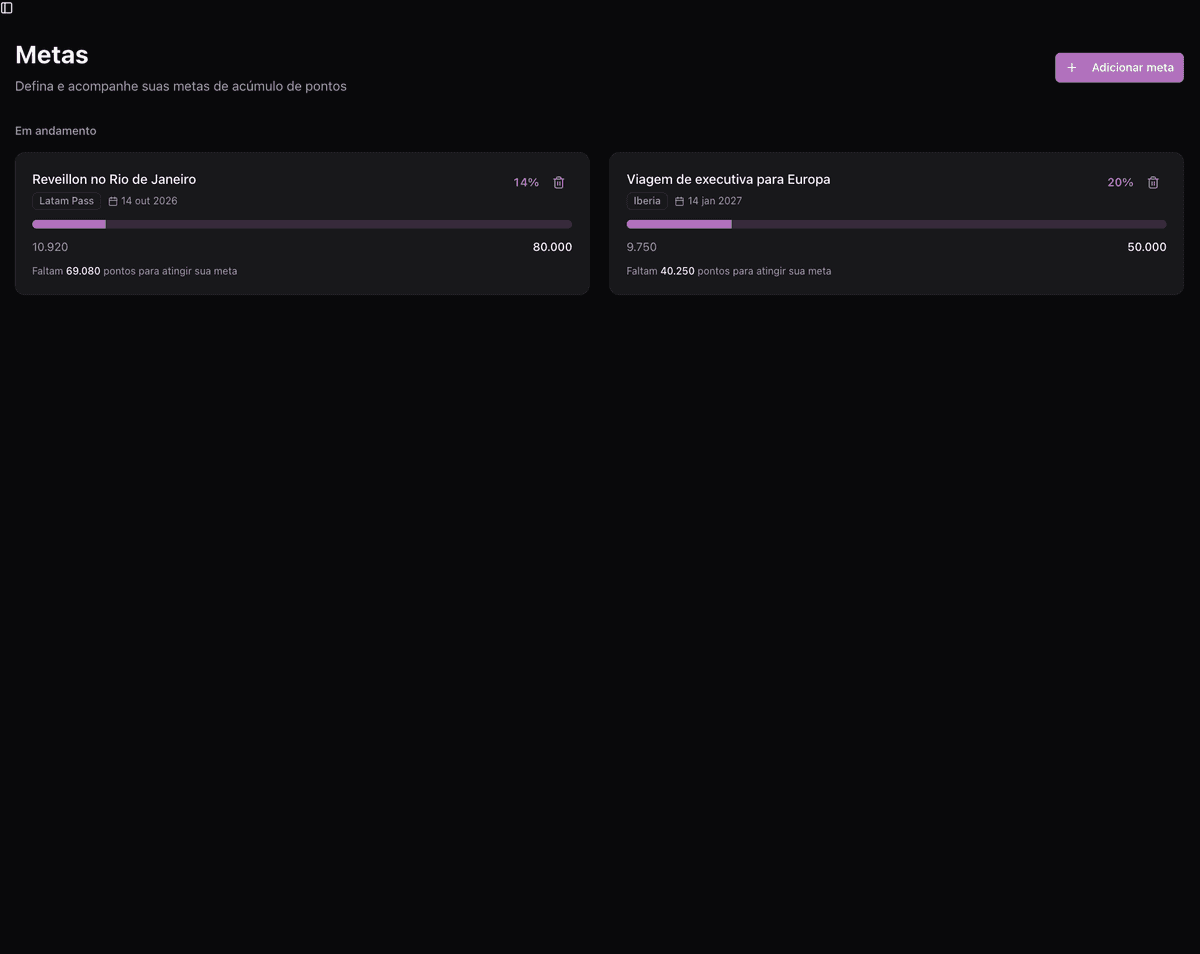Click the progress bar on the Iberia goal
Image resolution: width=1200 pixels, height=954 pixels.
(x=896, y=224)
